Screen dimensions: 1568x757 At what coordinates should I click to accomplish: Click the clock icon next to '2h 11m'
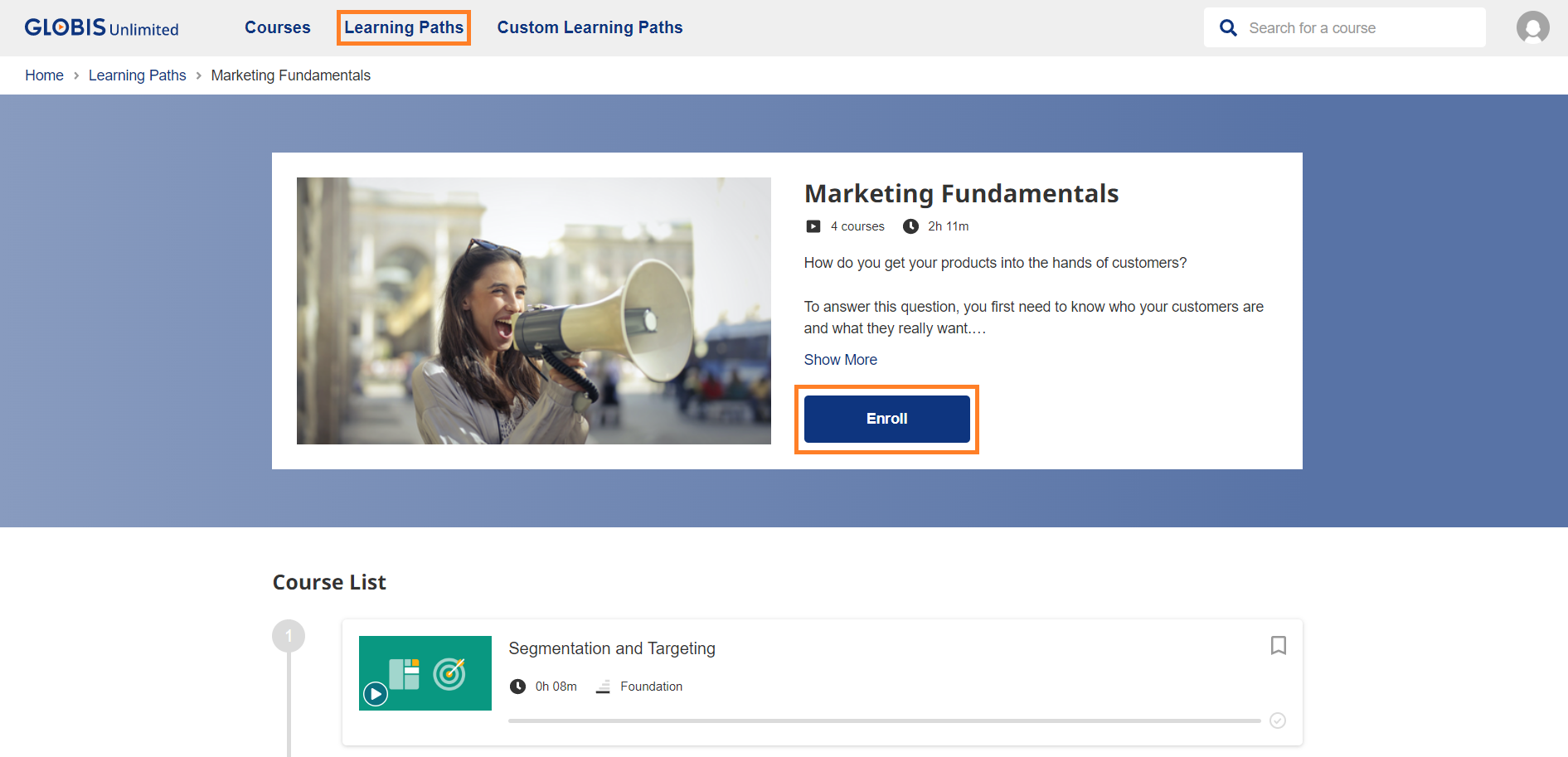click(911, 226)
